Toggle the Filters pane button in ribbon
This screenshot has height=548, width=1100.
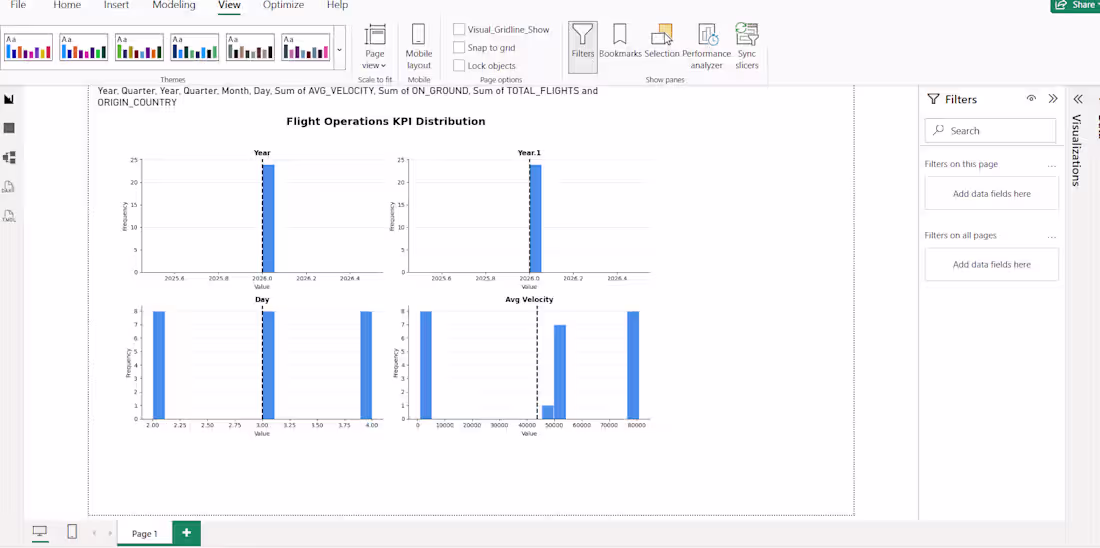[x=583, y=46]
